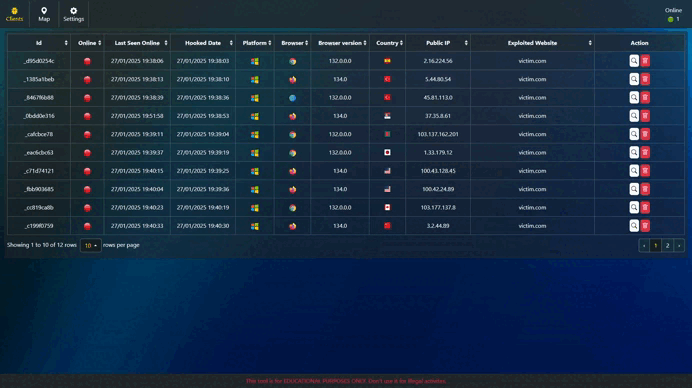
Task: Inspect client _d95d0254c with magnifier icon
Action: (634, 61)
